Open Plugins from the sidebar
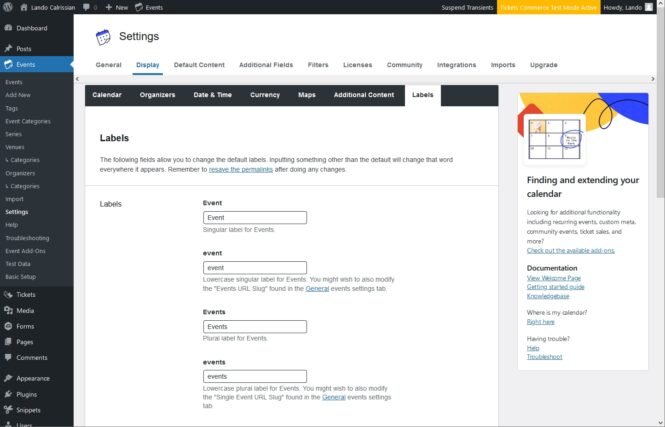665x427 pixels. coord(28,394)
